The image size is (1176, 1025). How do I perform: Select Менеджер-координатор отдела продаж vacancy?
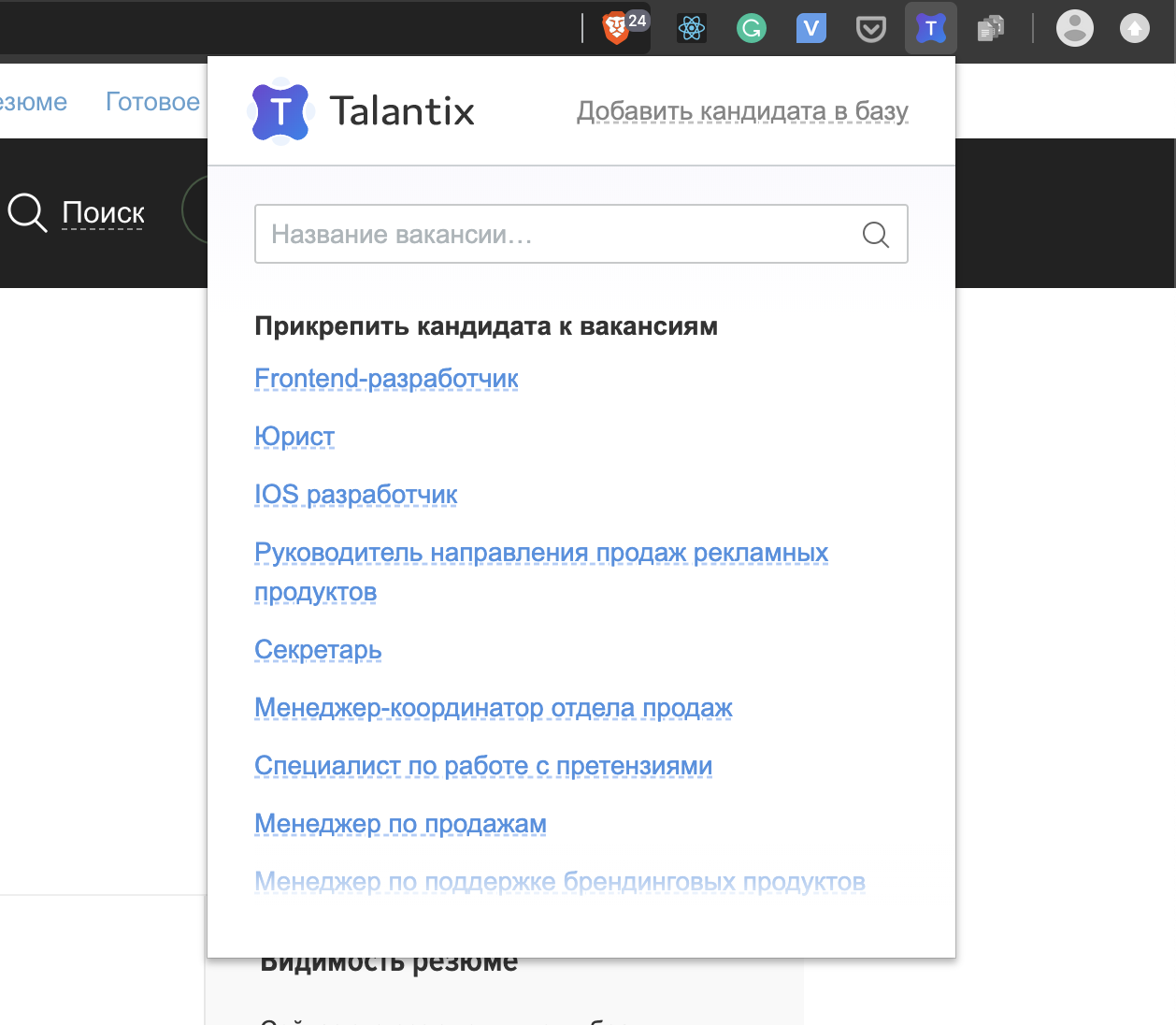(x=494, y=708)
